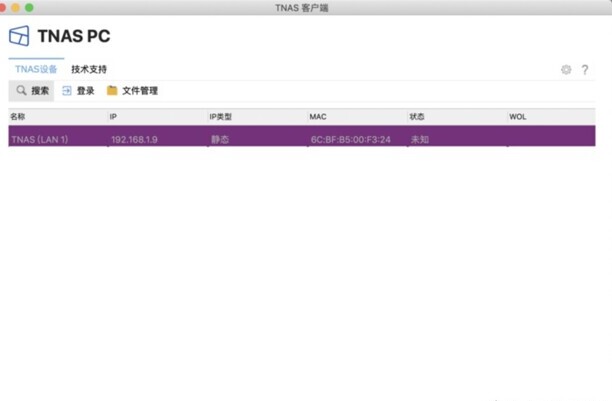This screenshot has width=612, height=401.
Task: Click the IP address 192.168.1.9
Action: [134, 139]
